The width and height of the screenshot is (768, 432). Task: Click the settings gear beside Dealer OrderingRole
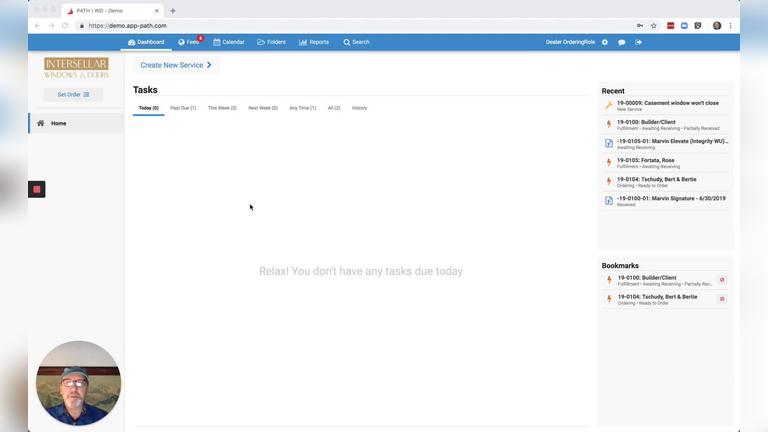pos(605,42)
